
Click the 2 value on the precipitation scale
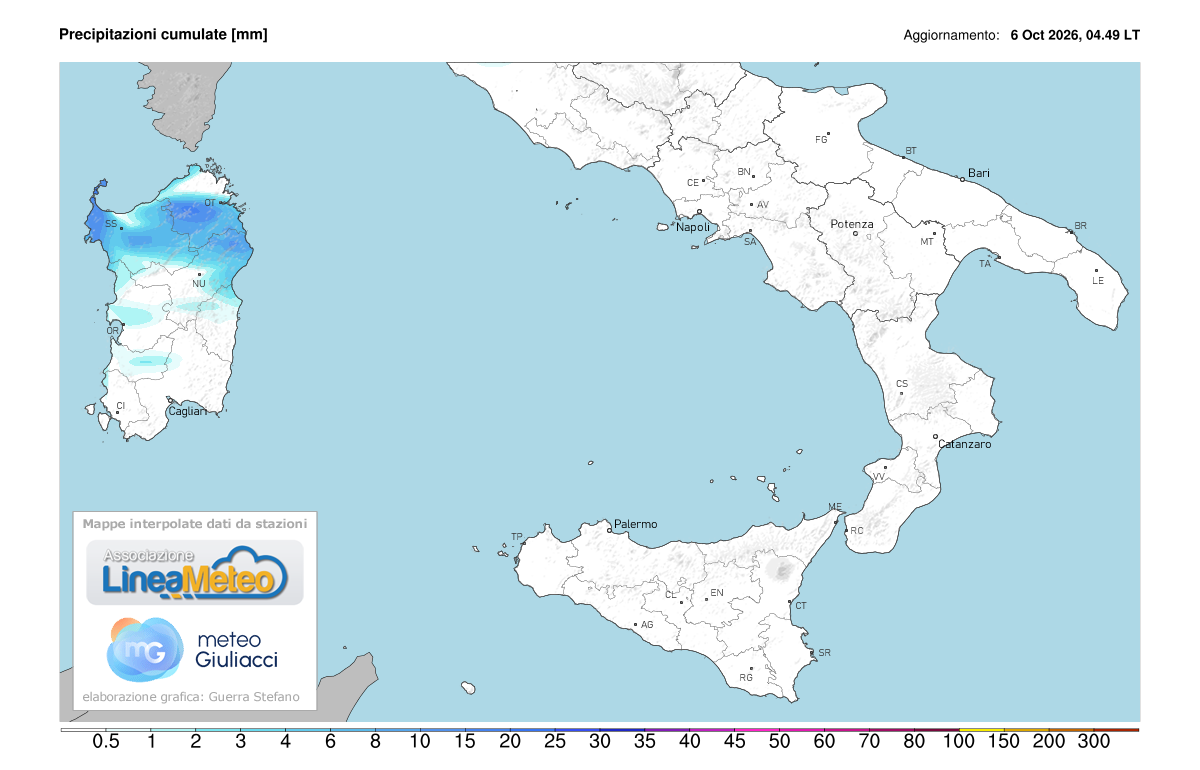click(196, 742)
